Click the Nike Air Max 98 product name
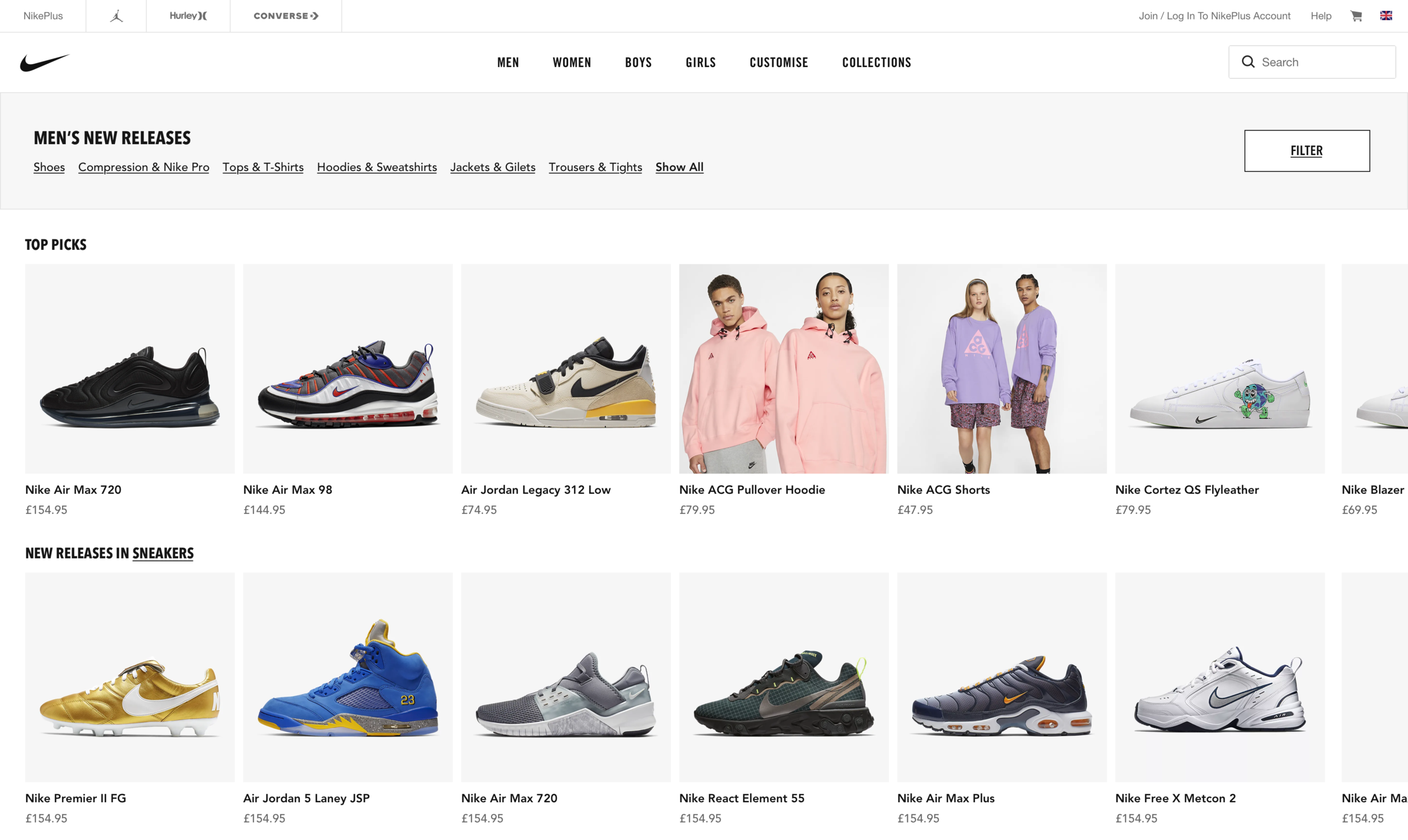The image size is (1408, 840). pos(288,490)
